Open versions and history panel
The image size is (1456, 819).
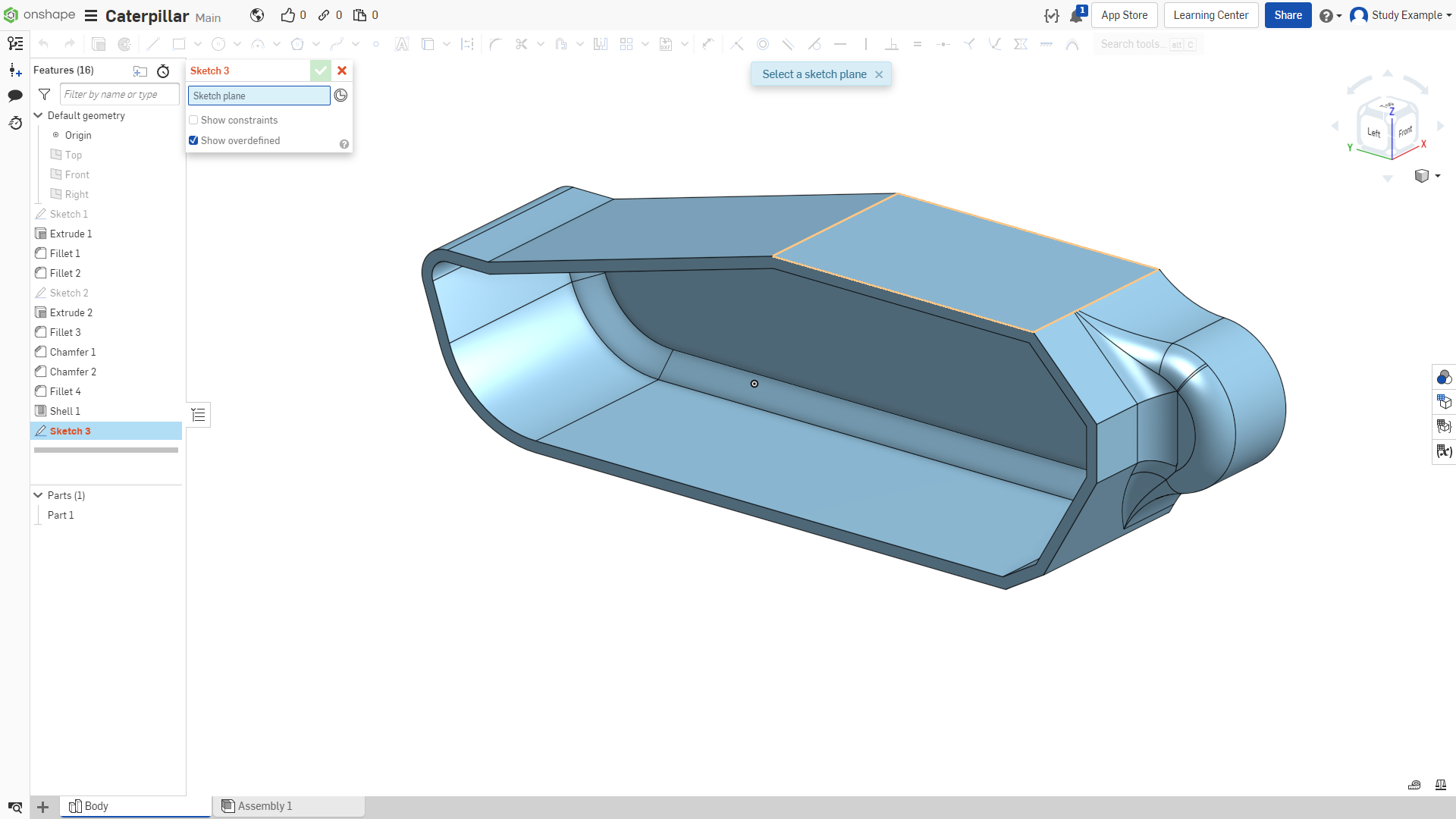pos(15,122)
